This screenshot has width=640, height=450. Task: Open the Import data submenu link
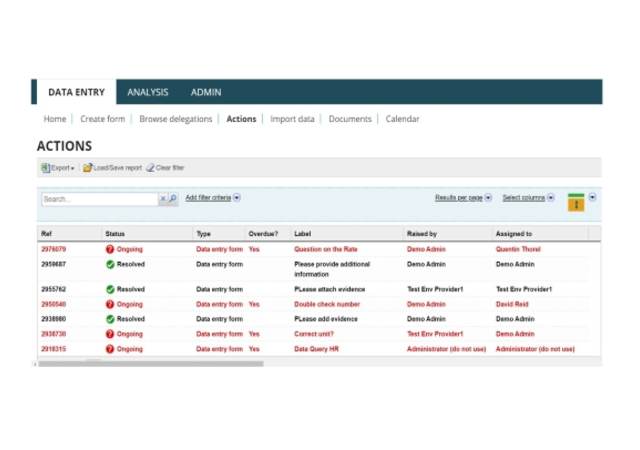coord(292,119)
